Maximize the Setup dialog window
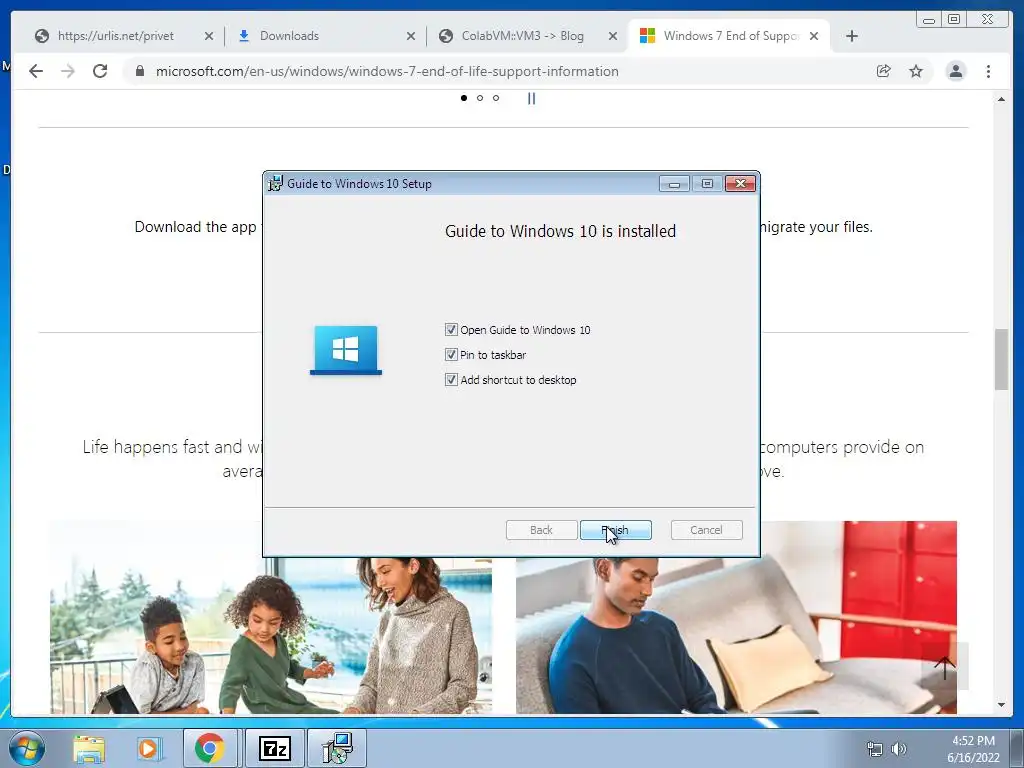The image size is (1024, 768). point(707,184)
